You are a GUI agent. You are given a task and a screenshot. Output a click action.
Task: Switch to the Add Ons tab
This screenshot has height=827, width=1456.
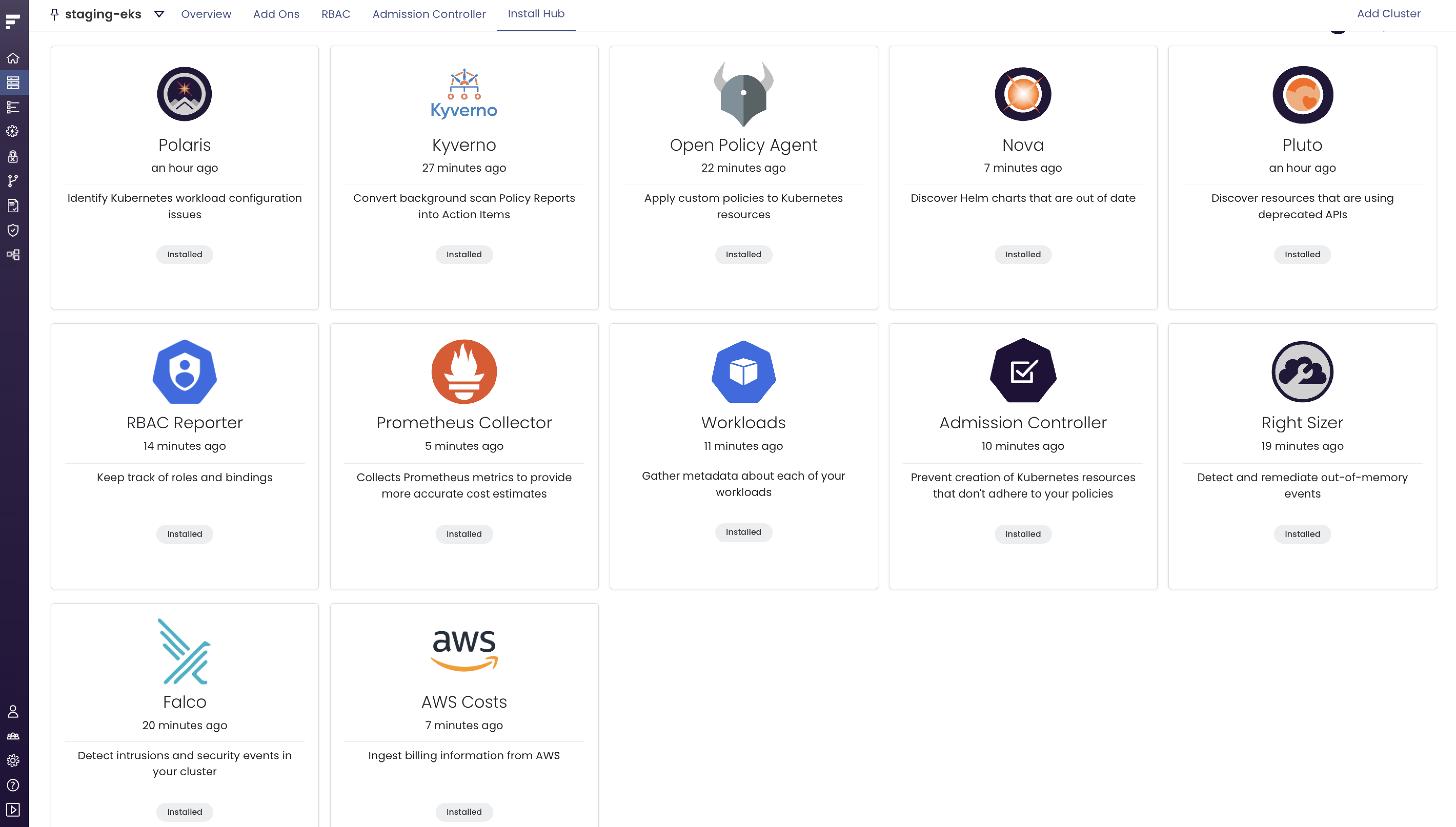pyautogui.click(x=276, y=14)
